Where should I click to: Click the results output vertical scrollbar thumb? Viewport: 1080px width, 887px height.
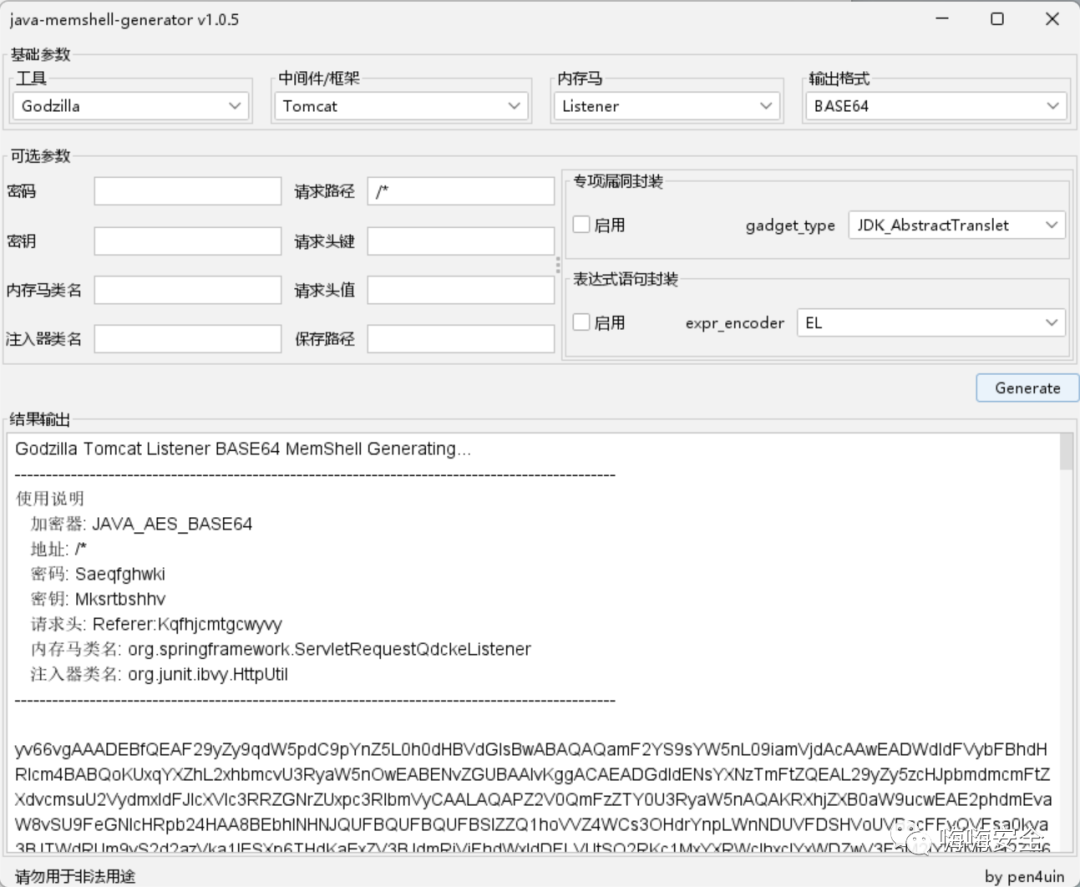[x=1066, y=452]
